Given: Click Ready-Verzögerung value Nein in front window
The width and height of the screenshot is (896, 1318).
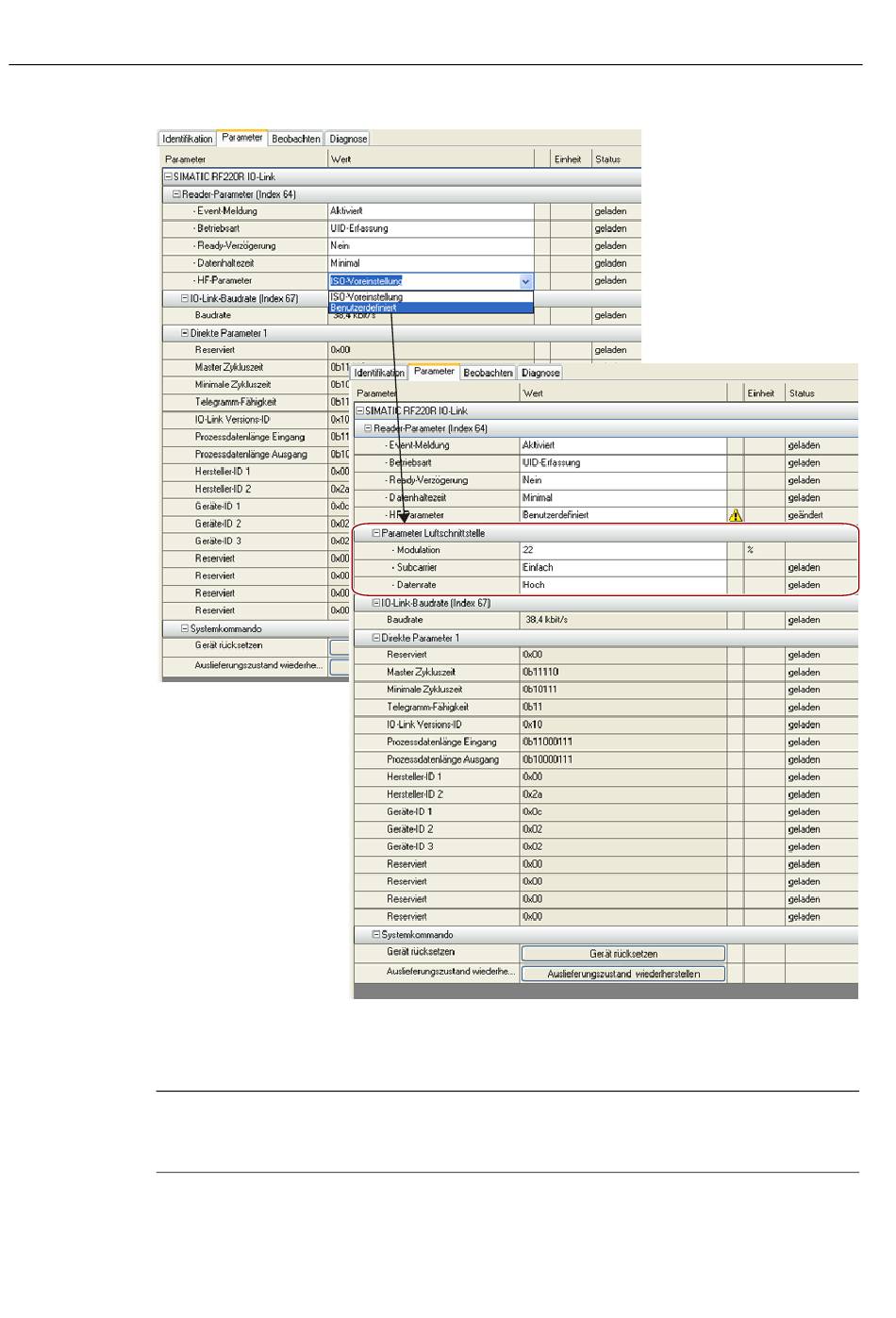Looking at the screenshot, I should coord(623,480).
